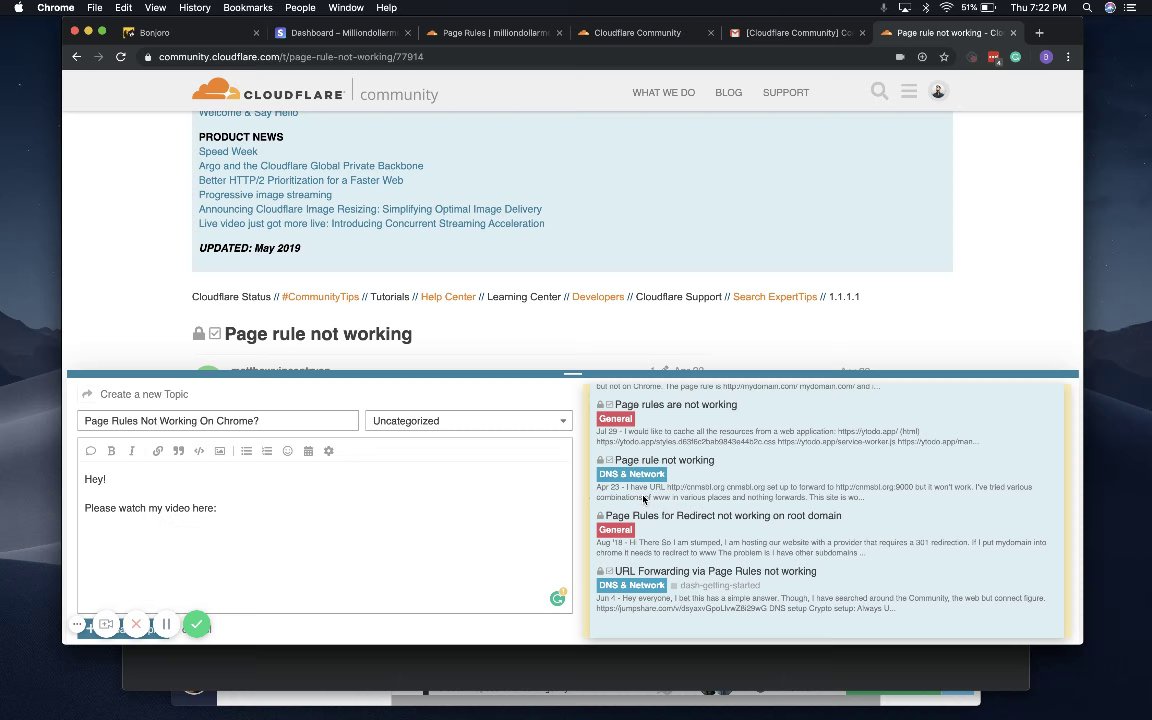Viewport: 1152px width, 720px height.
Task: Open the hamburger menu in forum header
Action: click(909, 91)
